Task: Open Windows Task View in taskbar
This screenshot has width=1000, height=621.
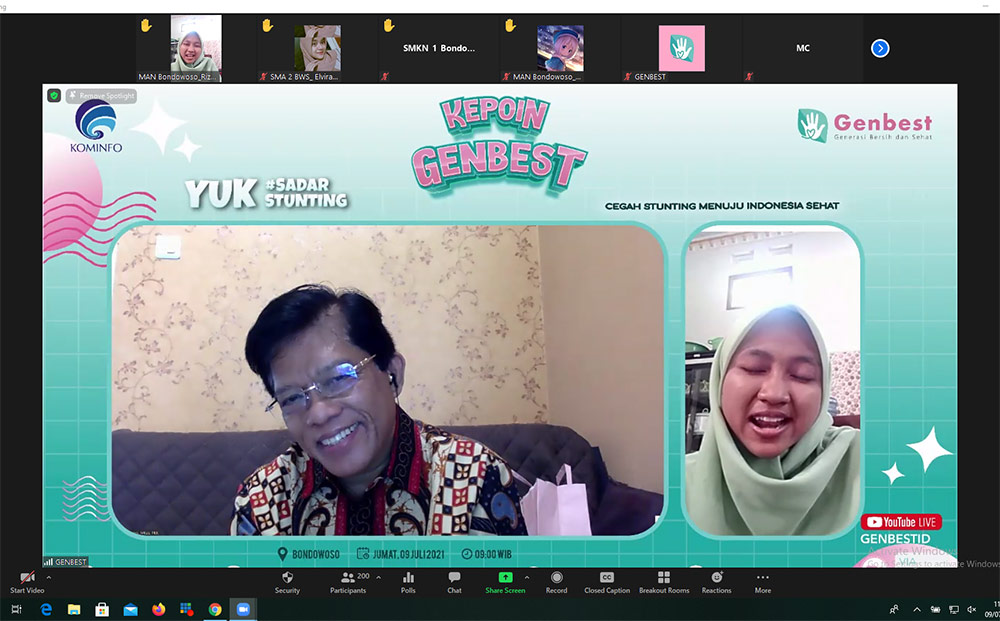Action: coord(17,610)
